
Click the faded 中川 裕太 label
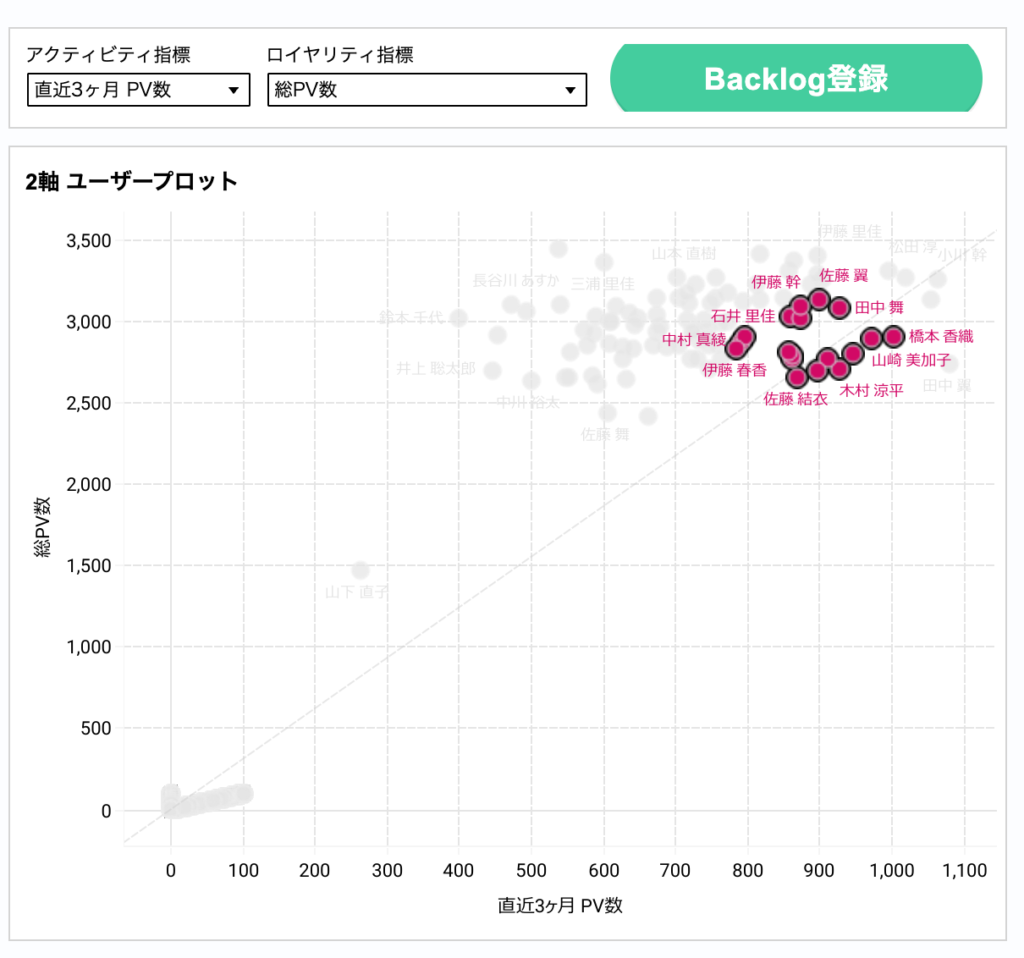coord(528,402)
